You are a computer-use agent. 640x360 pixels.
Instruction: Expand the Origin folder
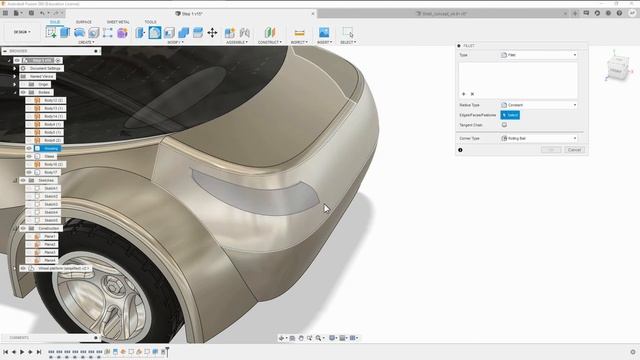tap(14, 84)
